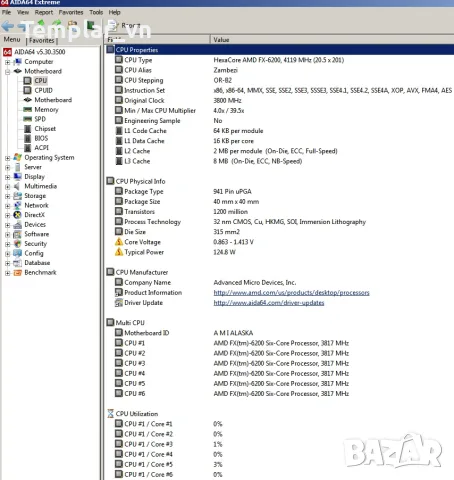Select the BIOS icon in tree
454x480 pixels.
(x=28, y=138)
